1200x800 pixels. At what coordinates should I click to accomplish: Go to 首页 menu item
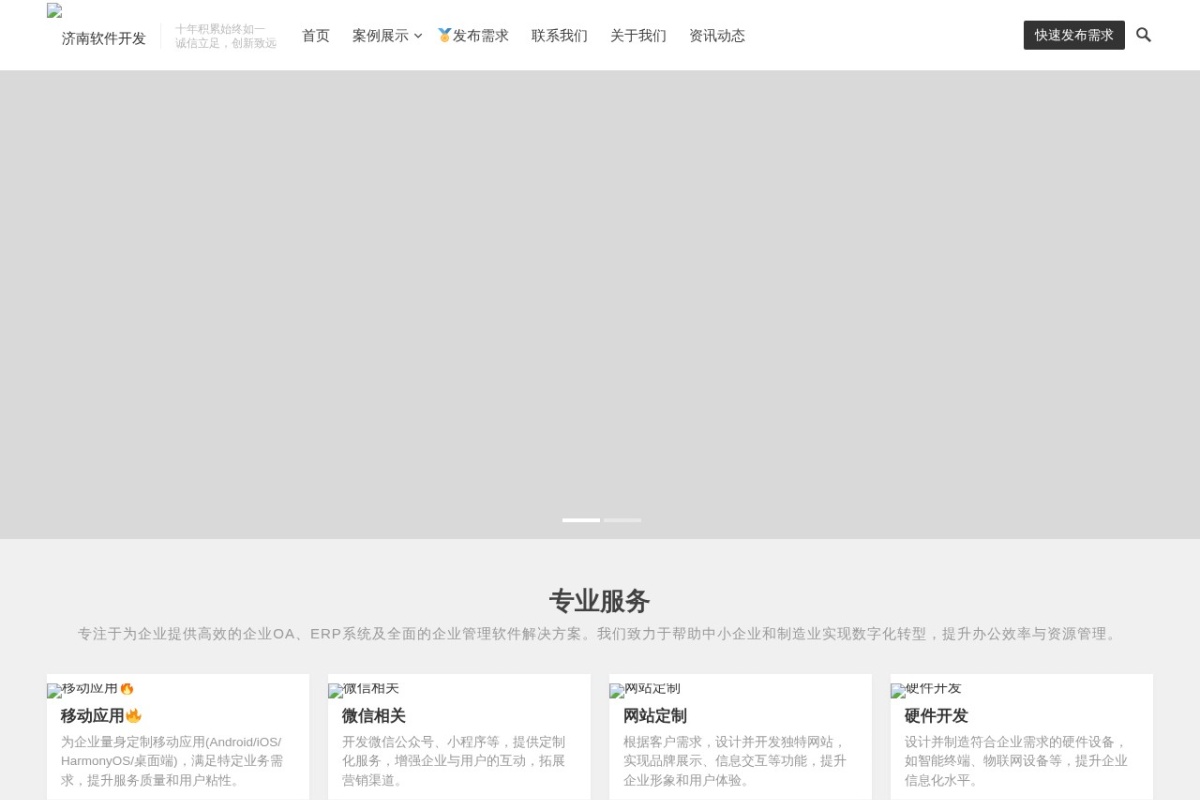pos(316,36)
